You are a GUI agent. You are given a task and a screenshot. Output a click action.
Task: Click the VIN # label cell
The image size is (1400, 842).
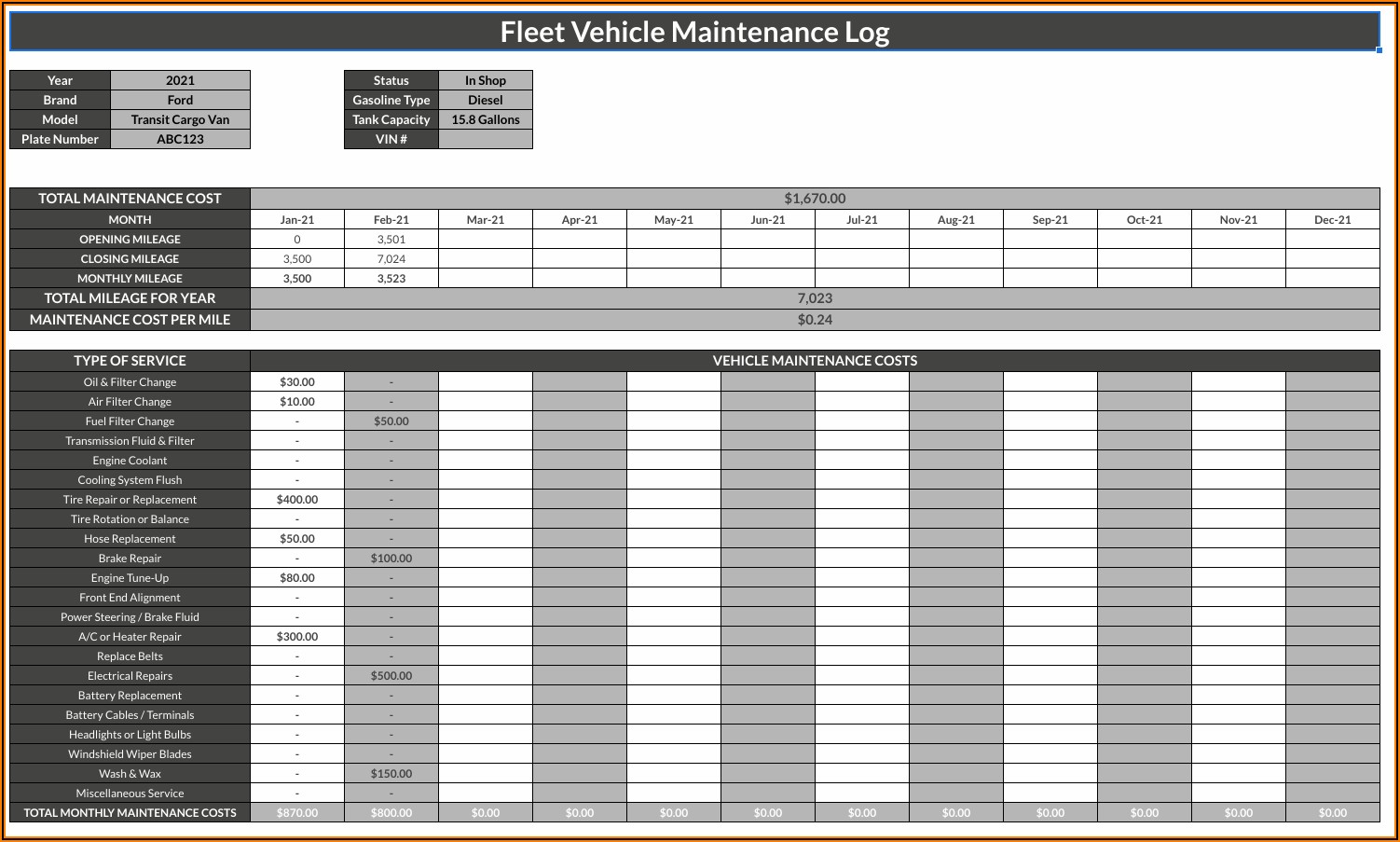(x=391, y=139)
